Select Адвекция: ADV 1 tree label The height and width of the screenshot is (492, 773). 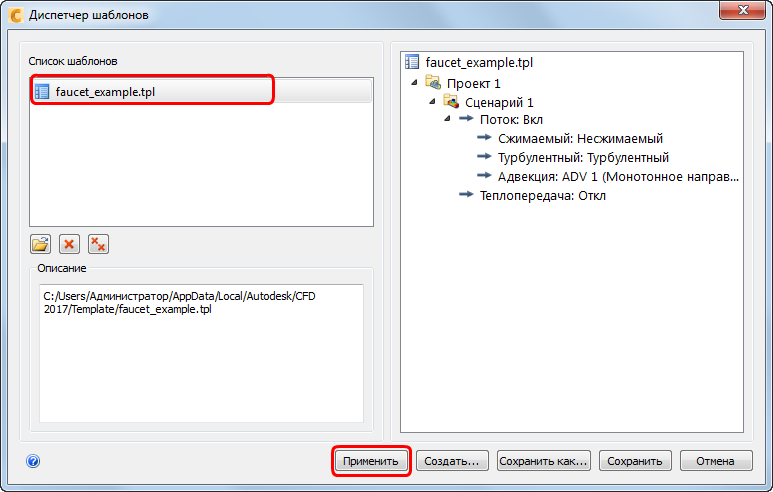point(618,176)
